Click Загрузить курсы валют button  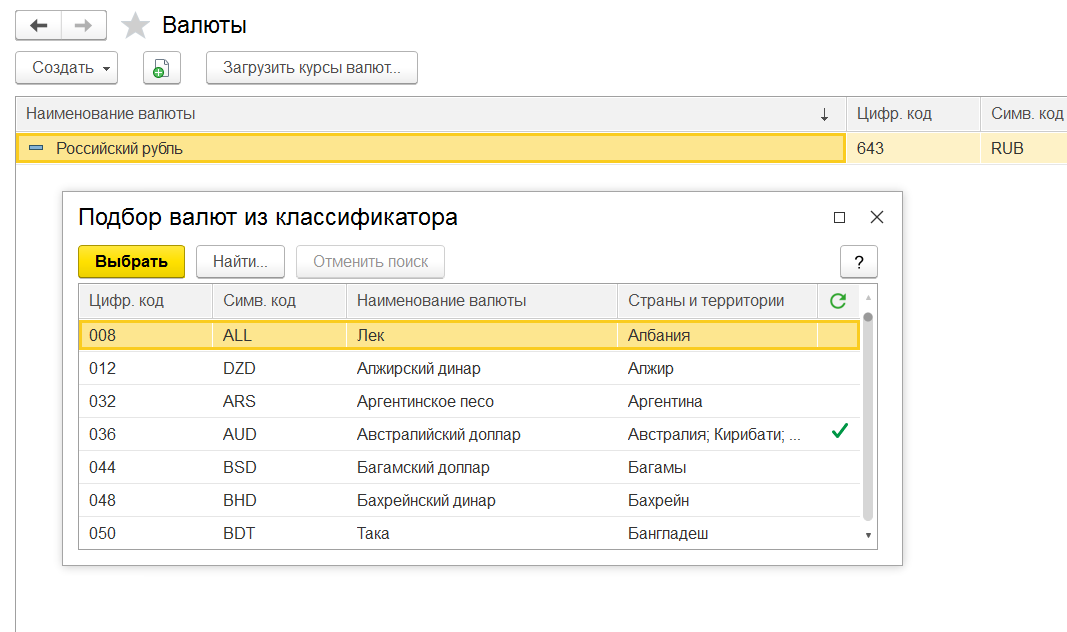click(x=312, y=68)
